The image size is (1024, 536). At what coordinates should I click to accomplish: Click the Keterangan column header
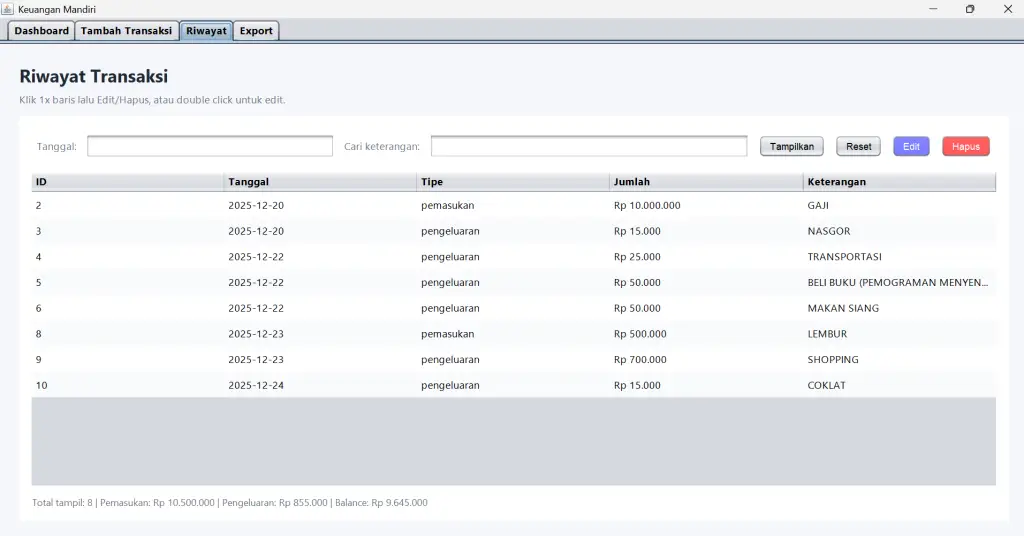pyautogui.click(x=899, y=182)
